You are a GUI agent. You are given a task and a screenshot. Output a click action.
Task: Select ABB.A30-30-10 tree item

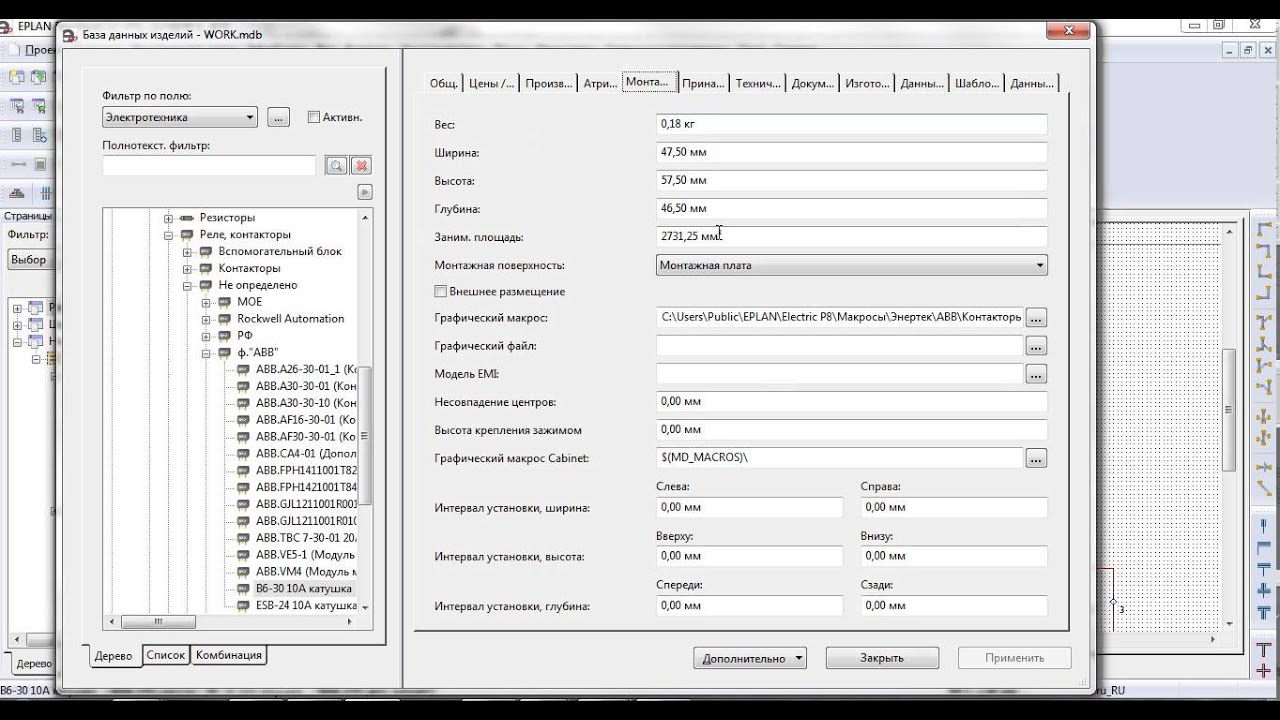(x=305, y=403)
